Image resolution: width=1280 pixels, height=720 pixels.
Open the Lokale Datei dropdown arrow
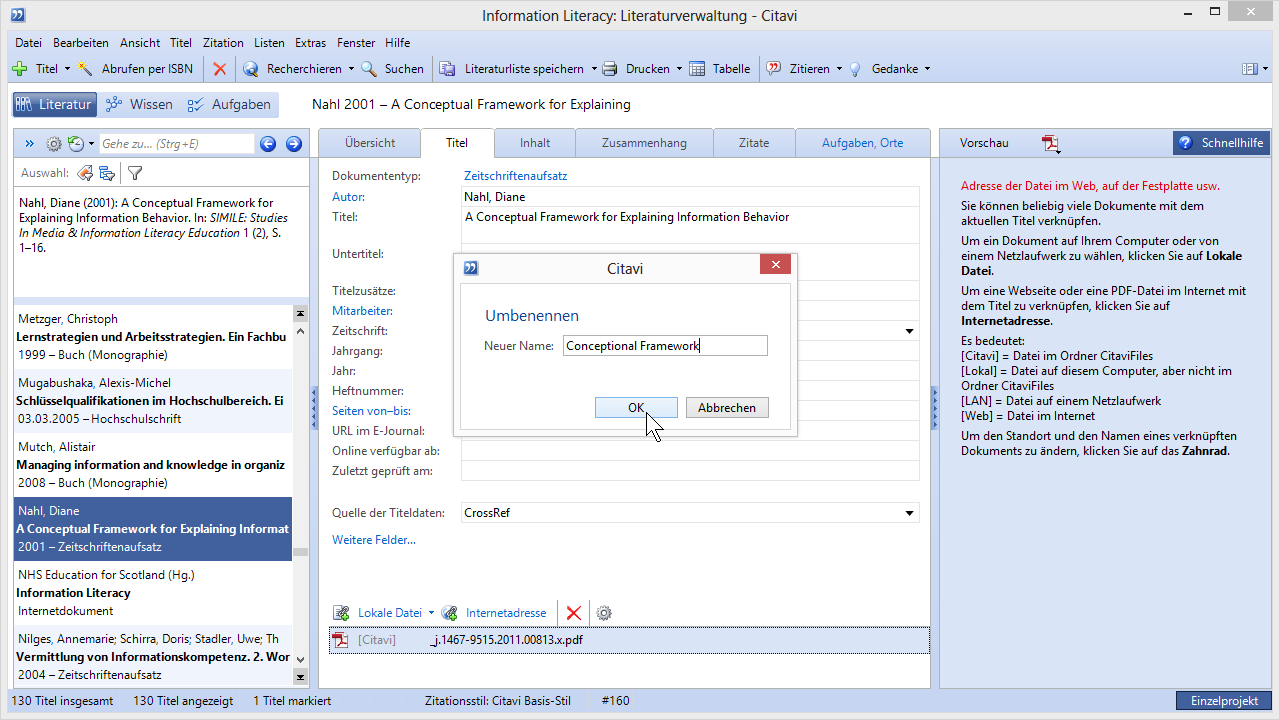point(431,613)
